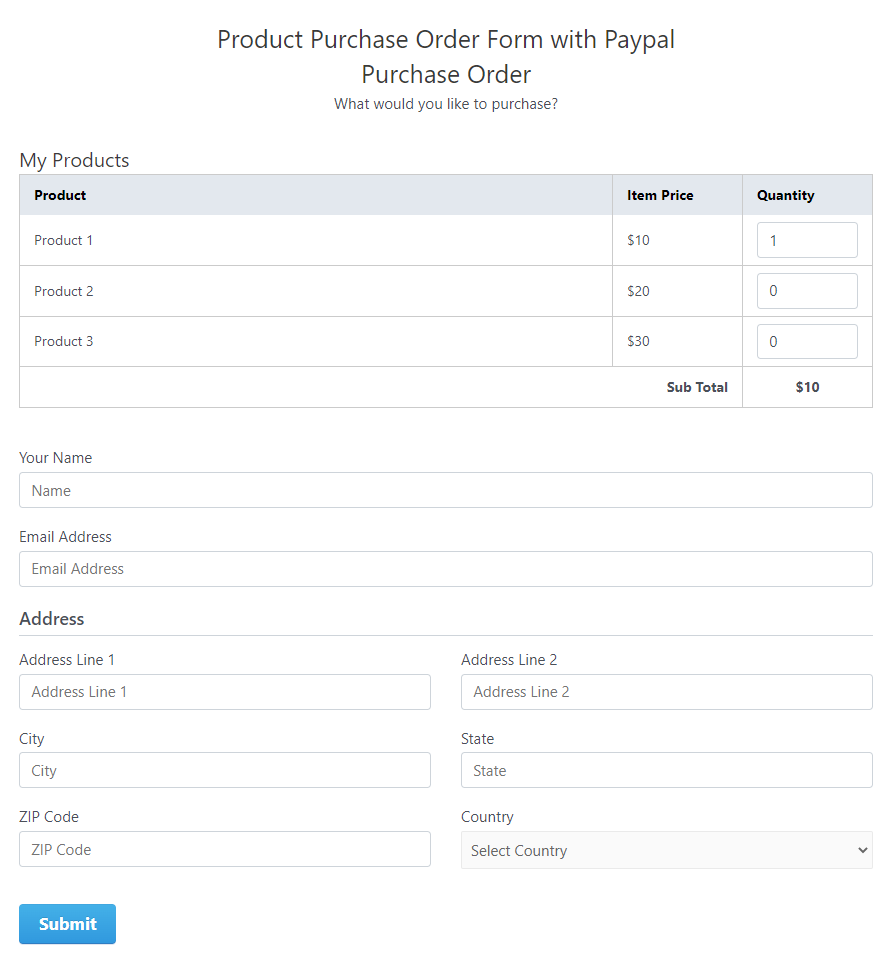Select the ZIP Code field
This screenshot has height=979, width=889.
tap(225, 849)
